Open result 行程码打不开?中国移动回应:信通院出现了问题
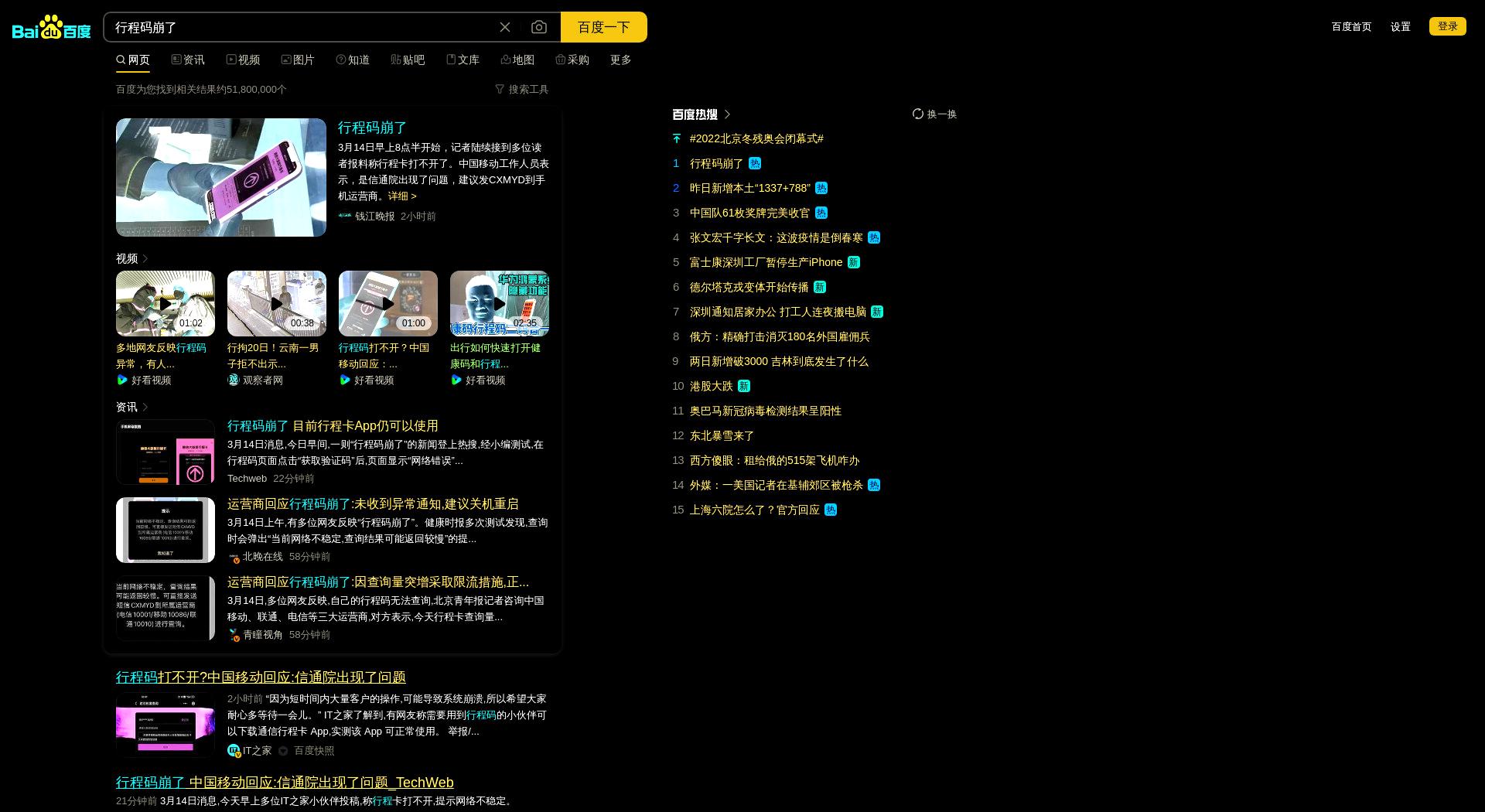The image size is (1485, 812). click(x=261, y=677)
